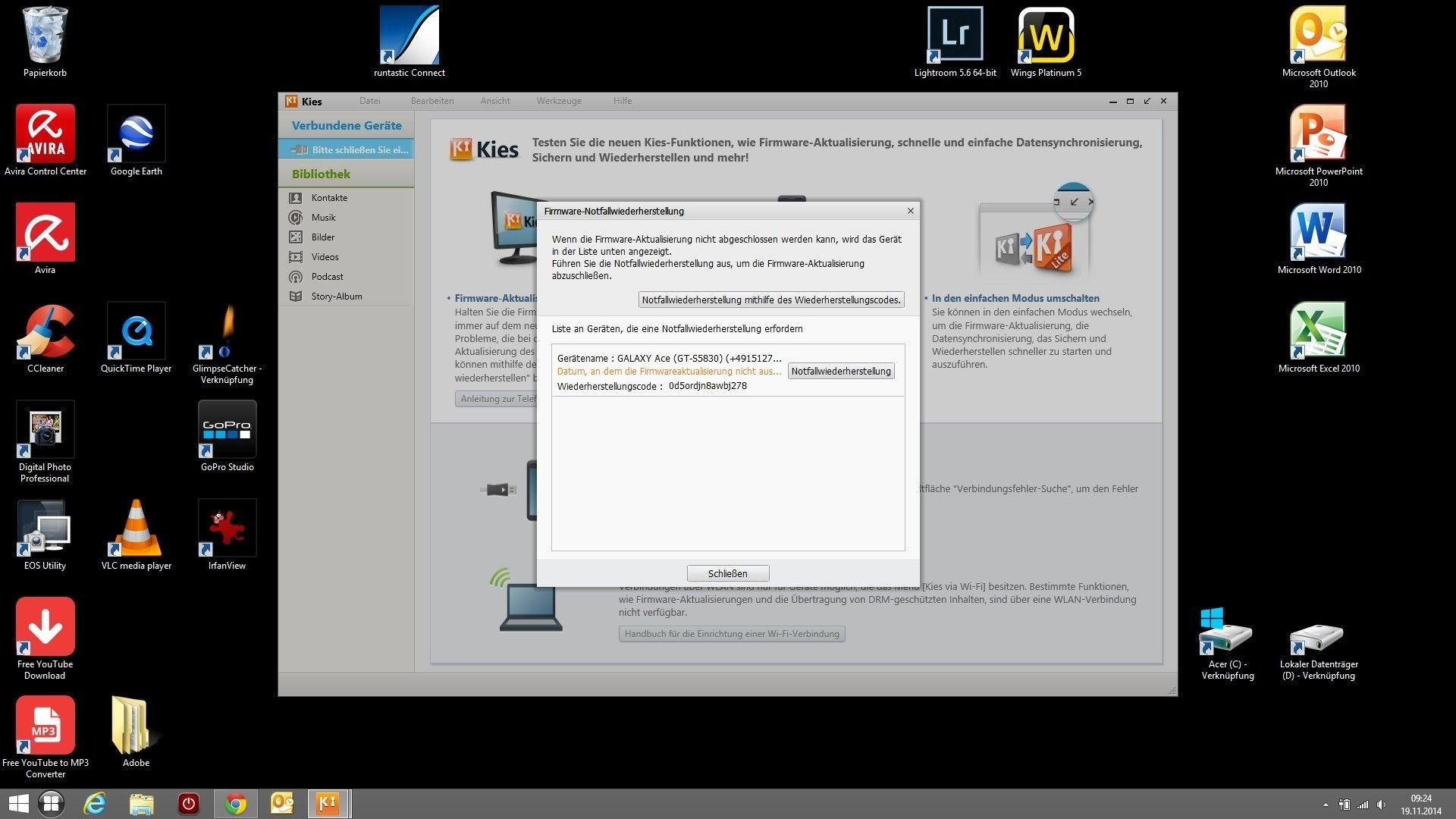Open the Hilfe menu in Kies
Image resolution: width=1456 pixels, height=819 pixels.
[x=623, y=101]
